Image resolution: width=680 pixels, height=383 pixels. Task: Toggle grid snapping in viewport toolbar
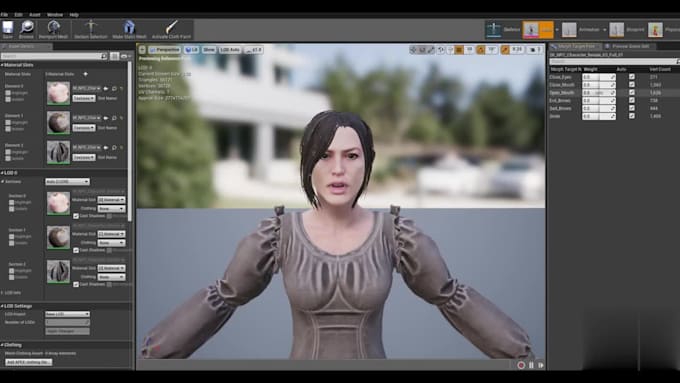[459, 50]
